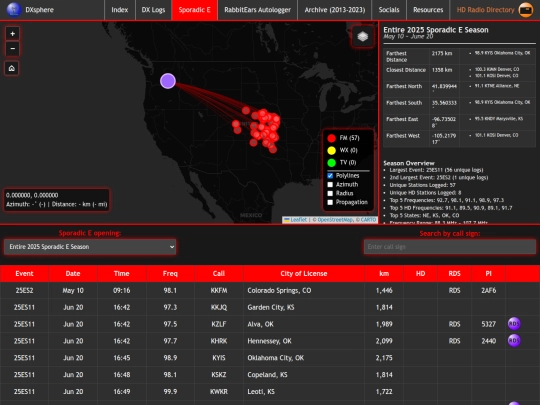Click the KZLF call sign cell
The image size is (540, 405).
click(219, 324)
